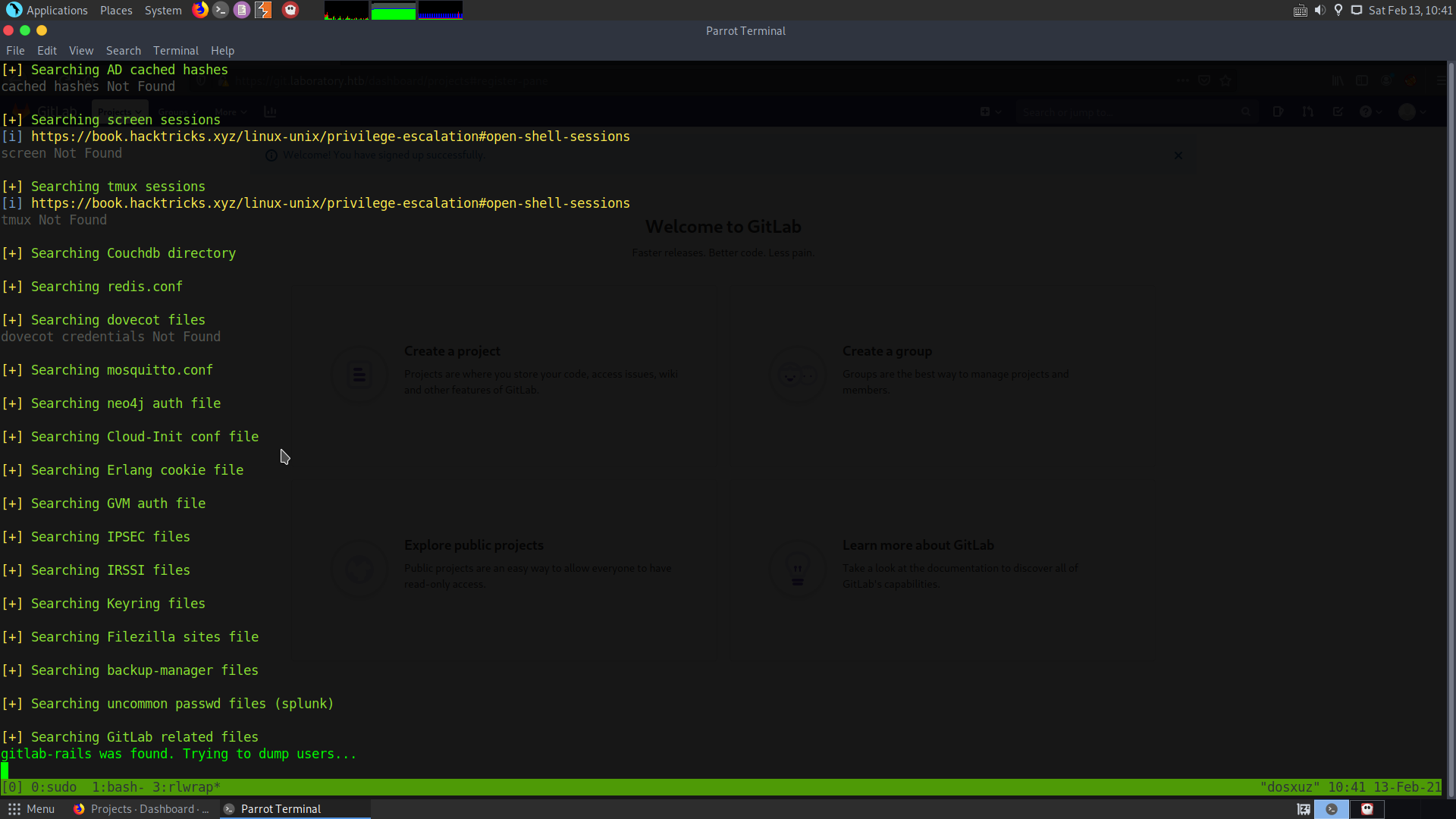Open the terminal's Terminal menu
Image resolution: width=1456 pixels, height=819 pixels.
coord(175,51)
